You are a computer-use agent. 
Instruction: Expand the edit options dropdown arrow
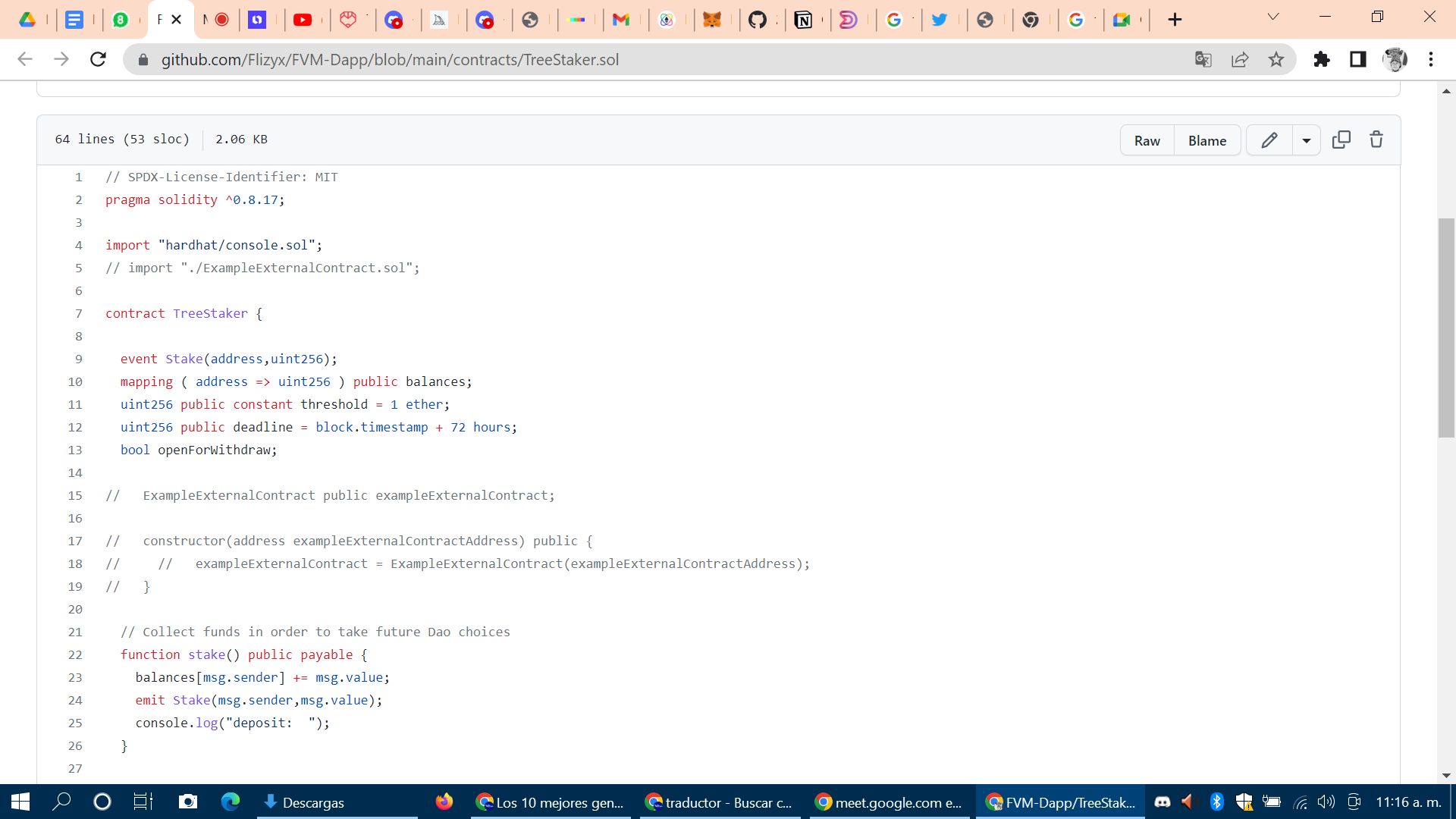tap(1307, 140)
